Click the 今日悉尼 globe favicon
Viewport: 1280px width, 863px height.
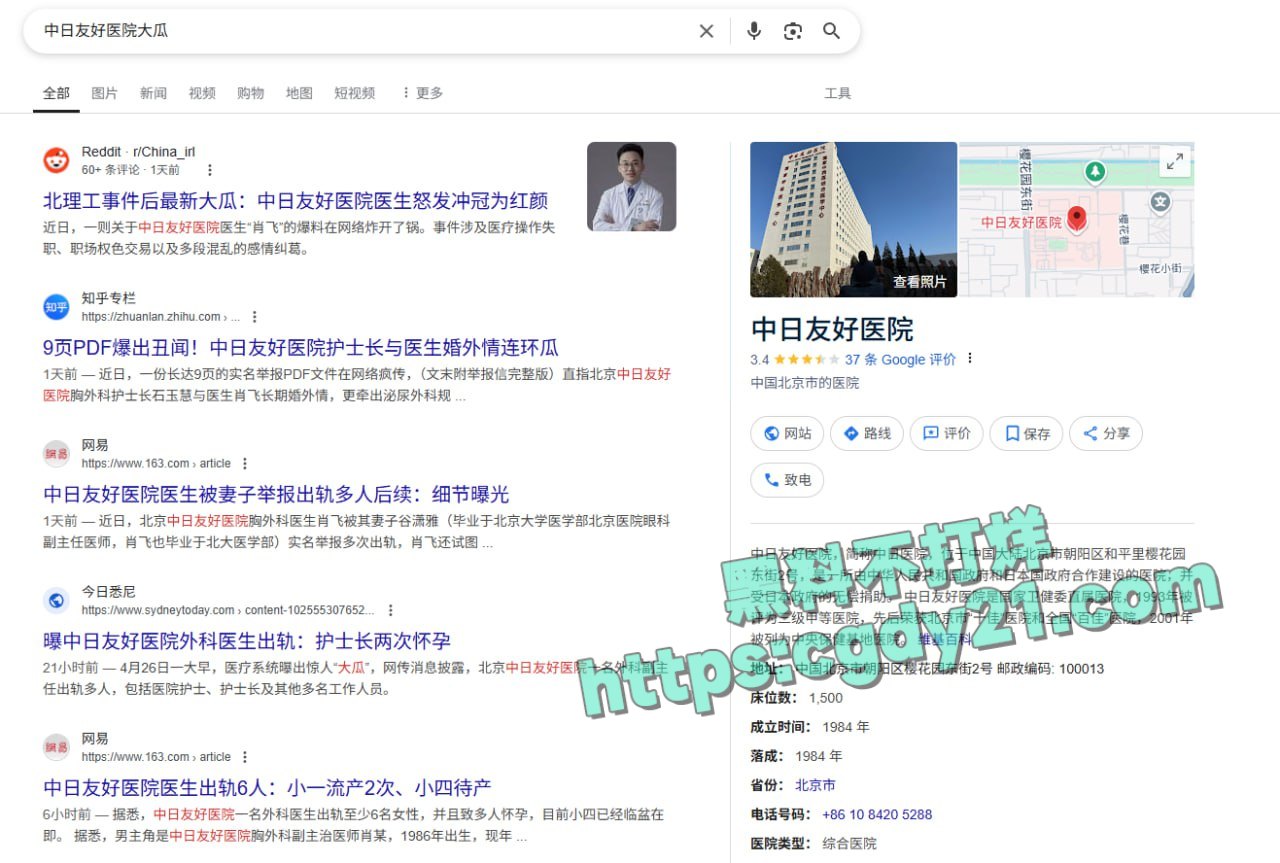click(x=57, y=600)
